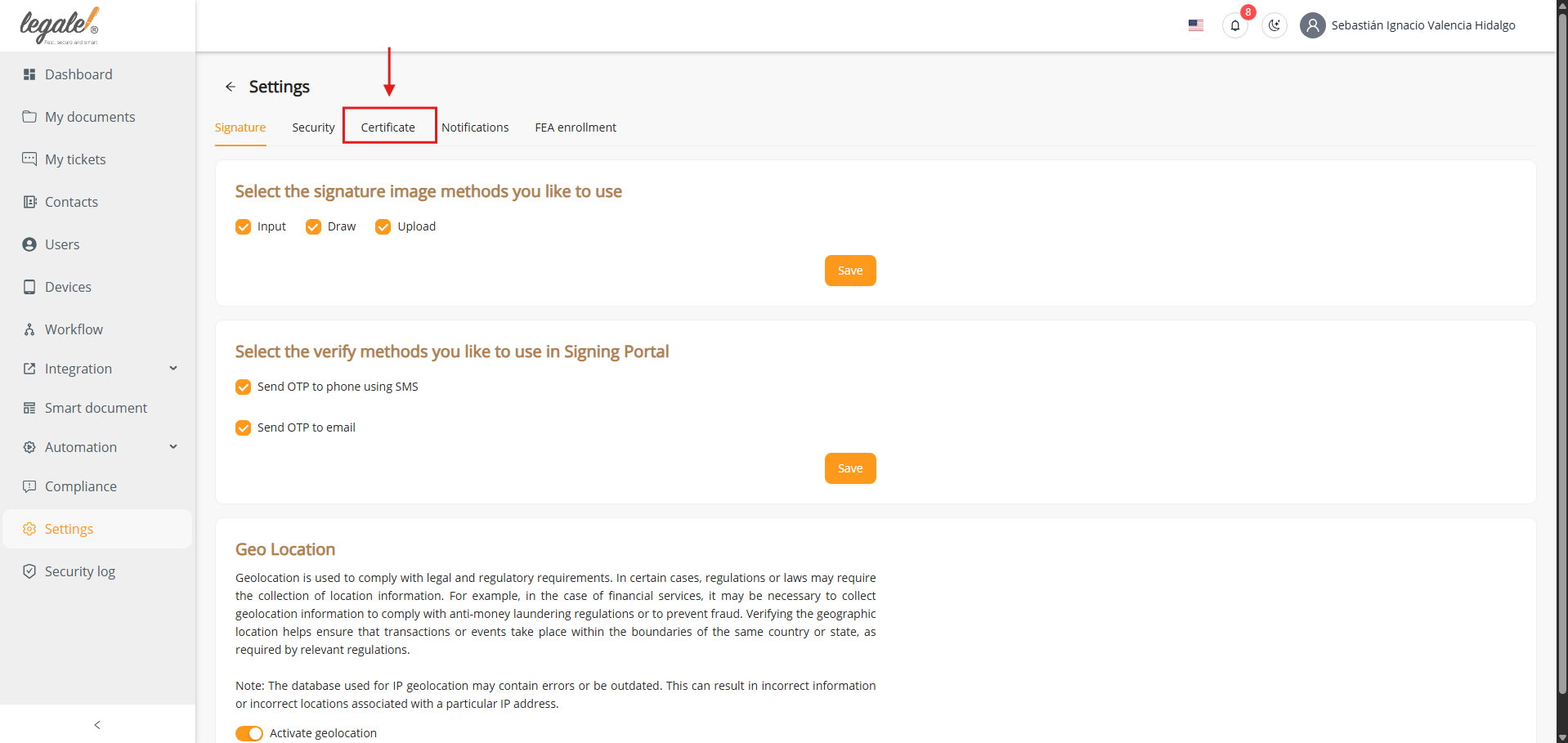Toggle dark mode moon icon
The width and height of the screenshot is (1568, 743).
click(x=1274, y=25)
